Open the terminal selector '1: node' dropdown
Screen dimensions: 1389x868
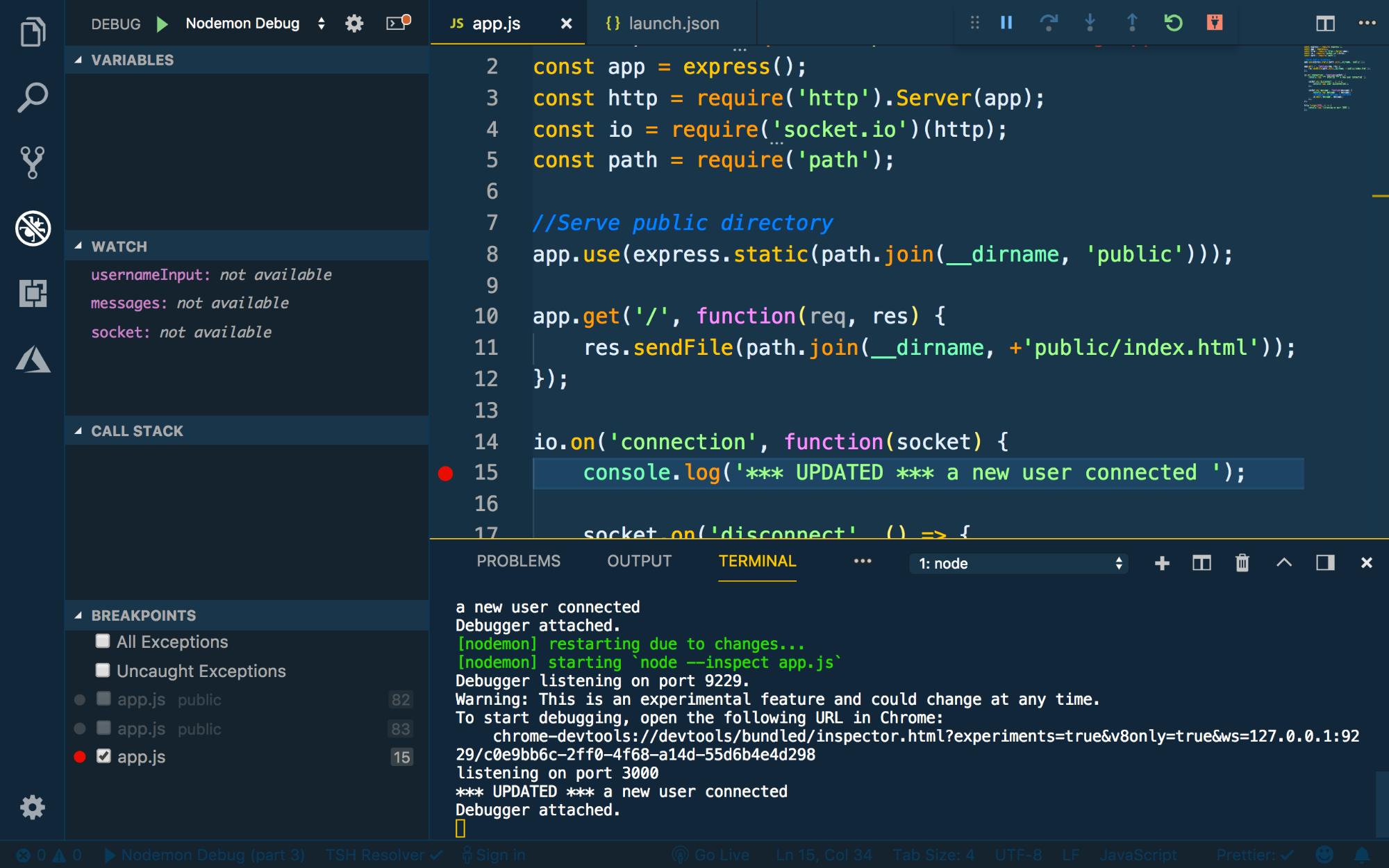point(1019,563)
